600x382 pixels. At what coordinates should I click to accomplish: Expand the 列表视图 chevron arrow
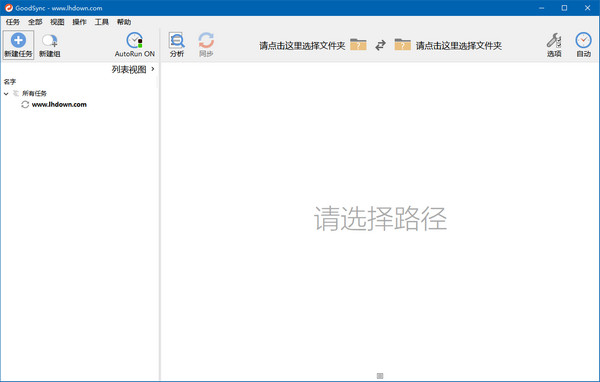click(x=153, y=69)
